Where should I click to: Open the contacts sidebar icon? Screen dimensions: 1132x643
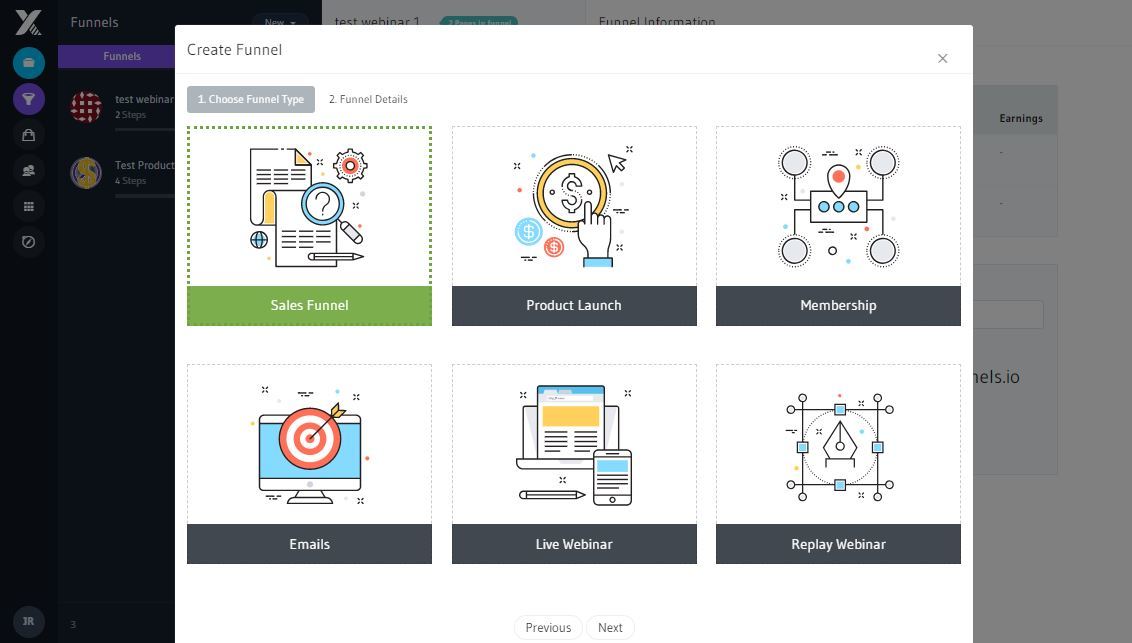tap(29, 170)
